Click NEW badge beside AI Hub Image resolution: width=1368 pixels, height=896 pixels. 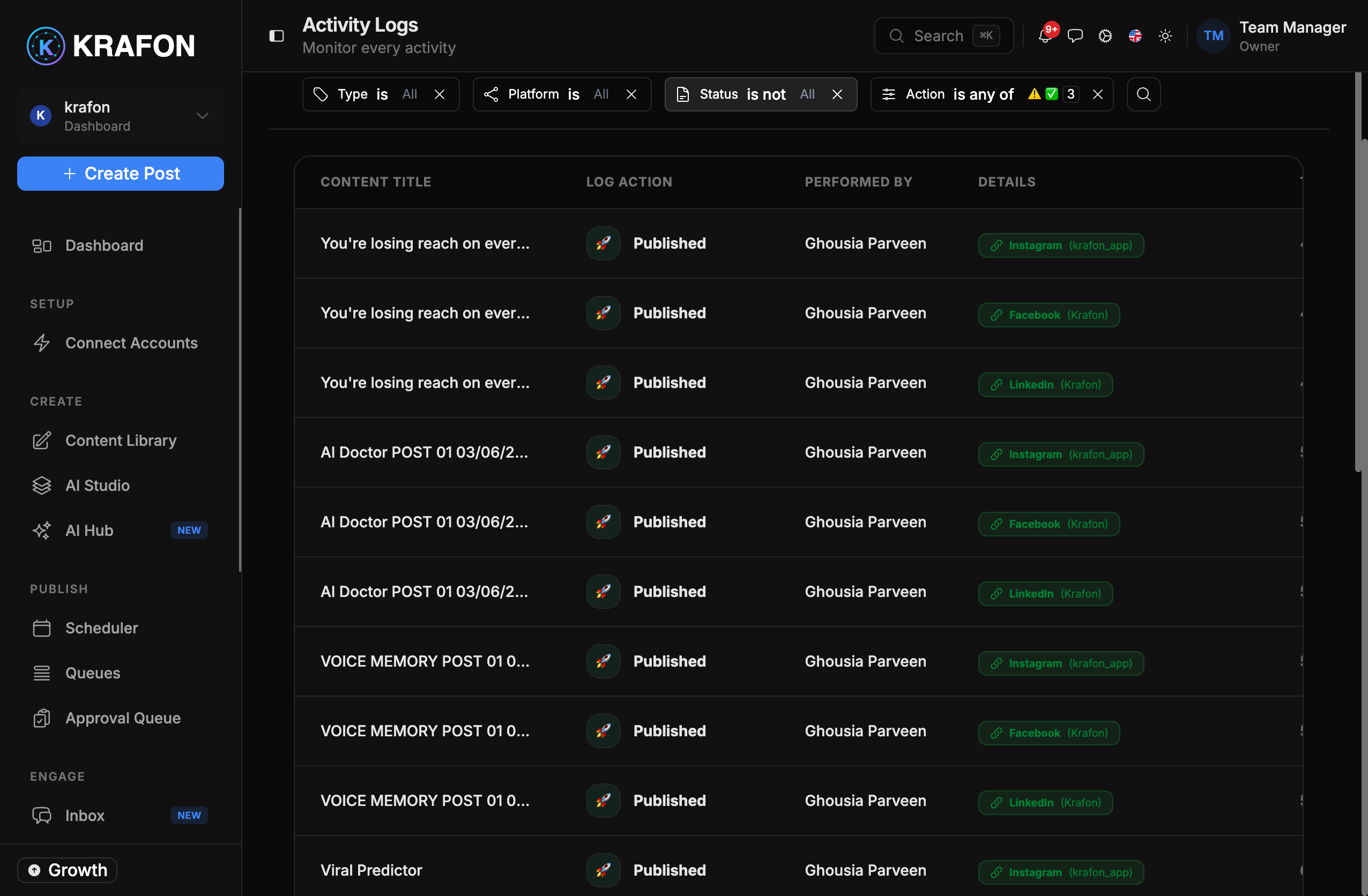(189, 531)
